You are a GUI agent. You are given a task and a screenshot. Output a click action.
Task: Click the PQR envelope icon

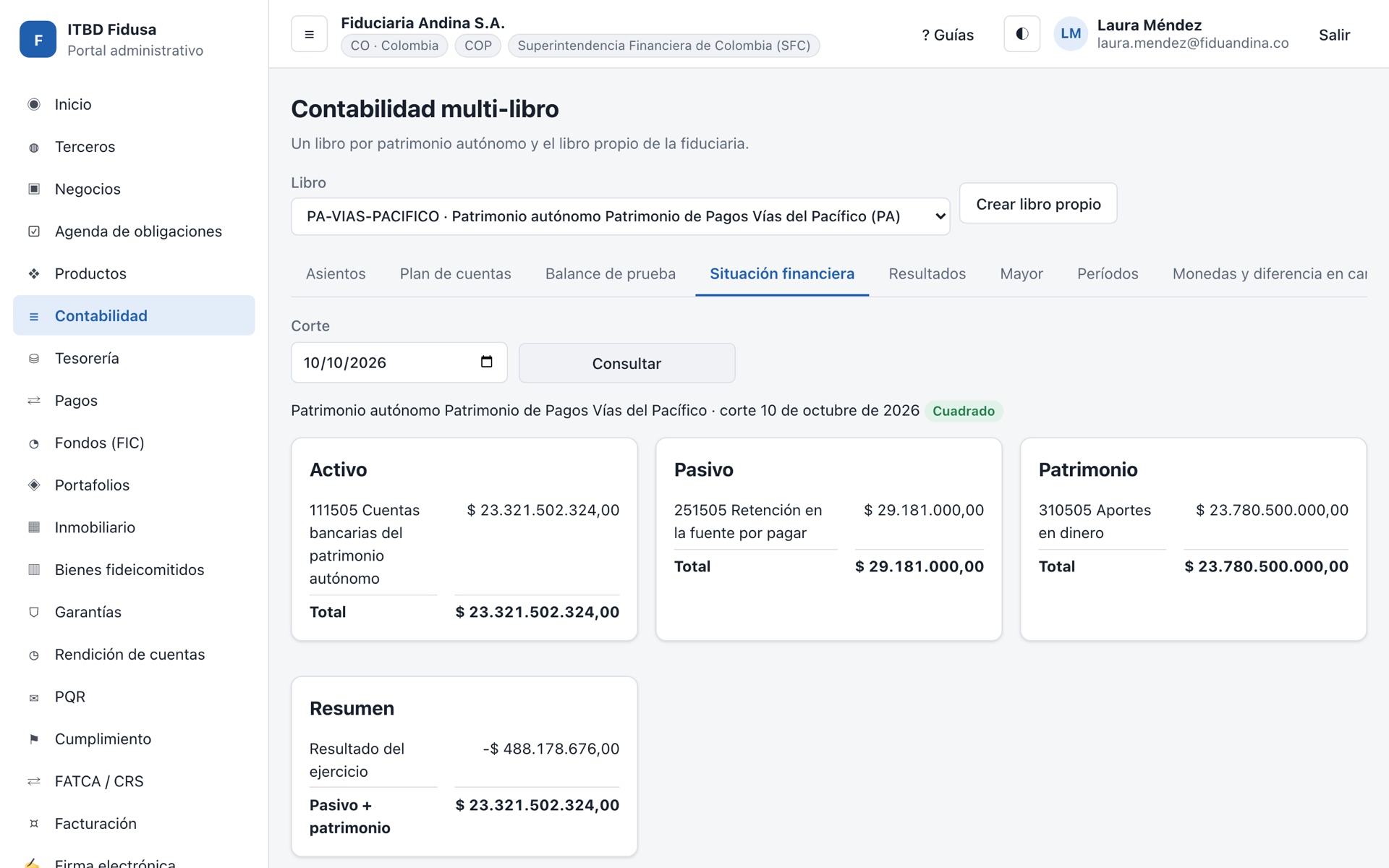[x=34, y=697]
